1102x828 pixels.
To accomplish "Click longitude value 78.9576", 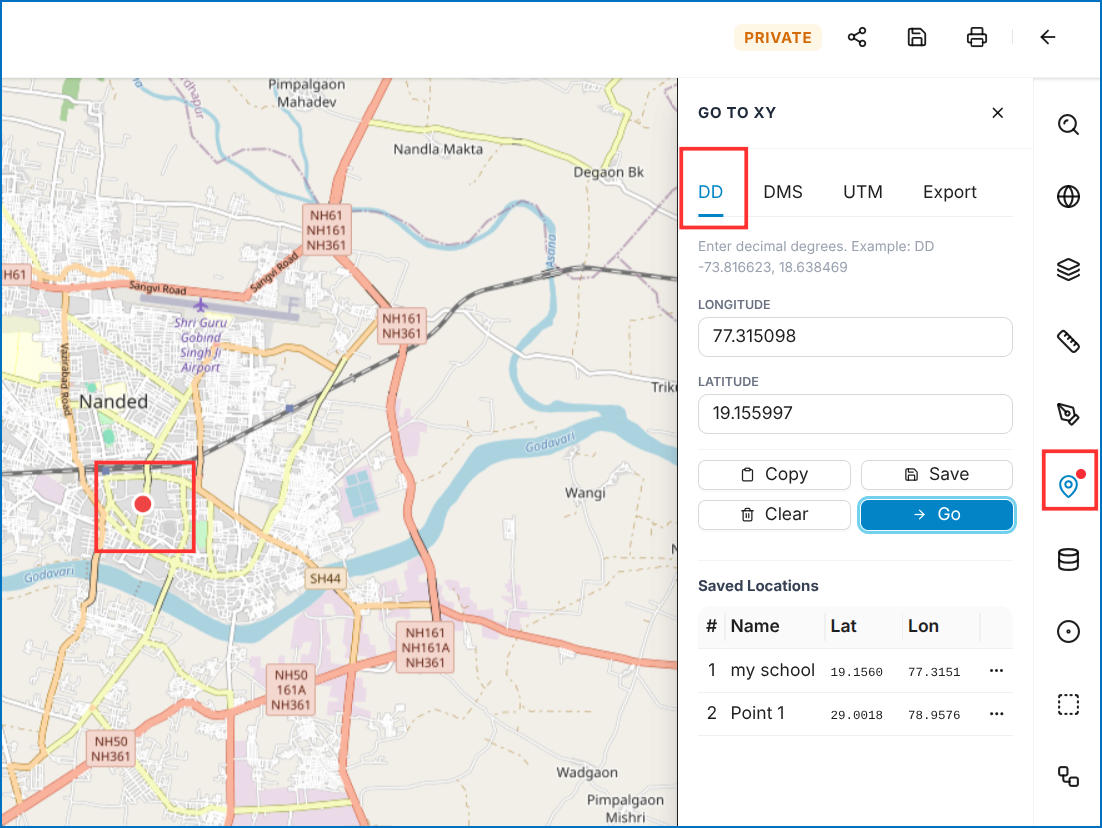I will [933, 715].
